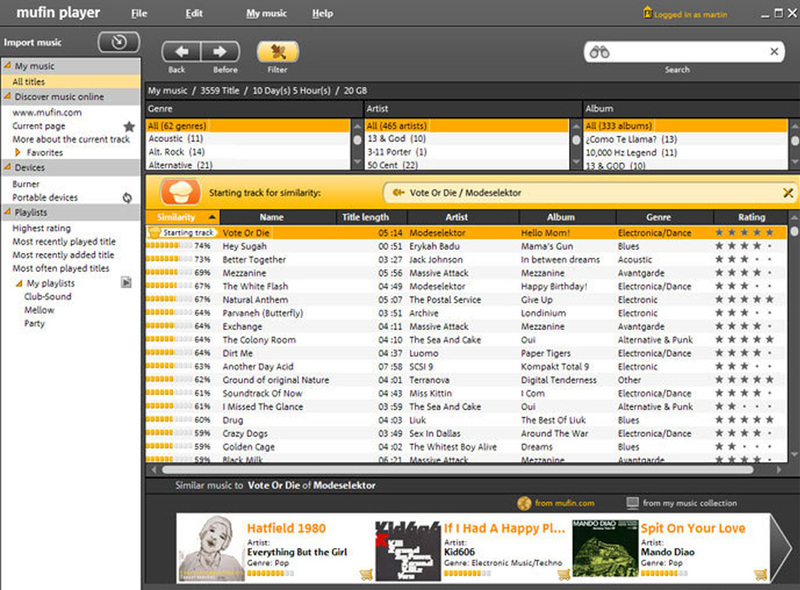
Task: Click the binoculars search icon
Action: (599, 52)
